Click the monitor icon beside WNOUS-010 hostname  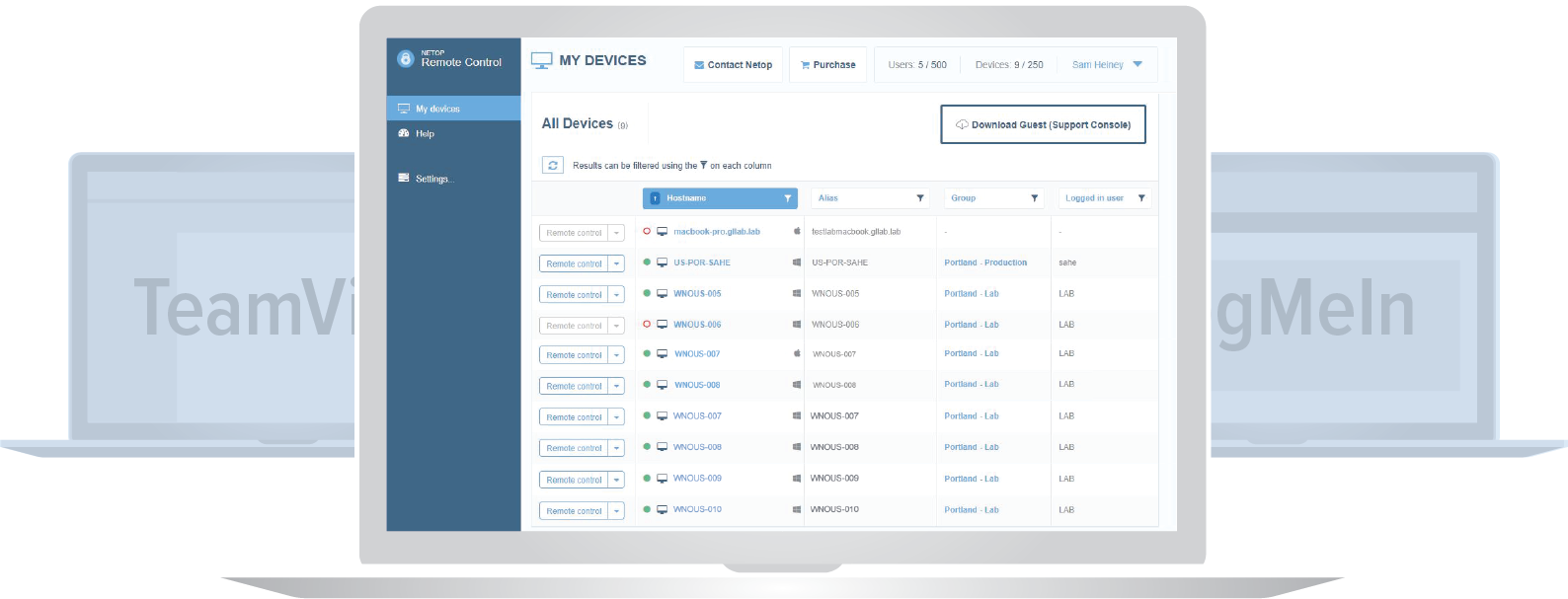point(663,510)
